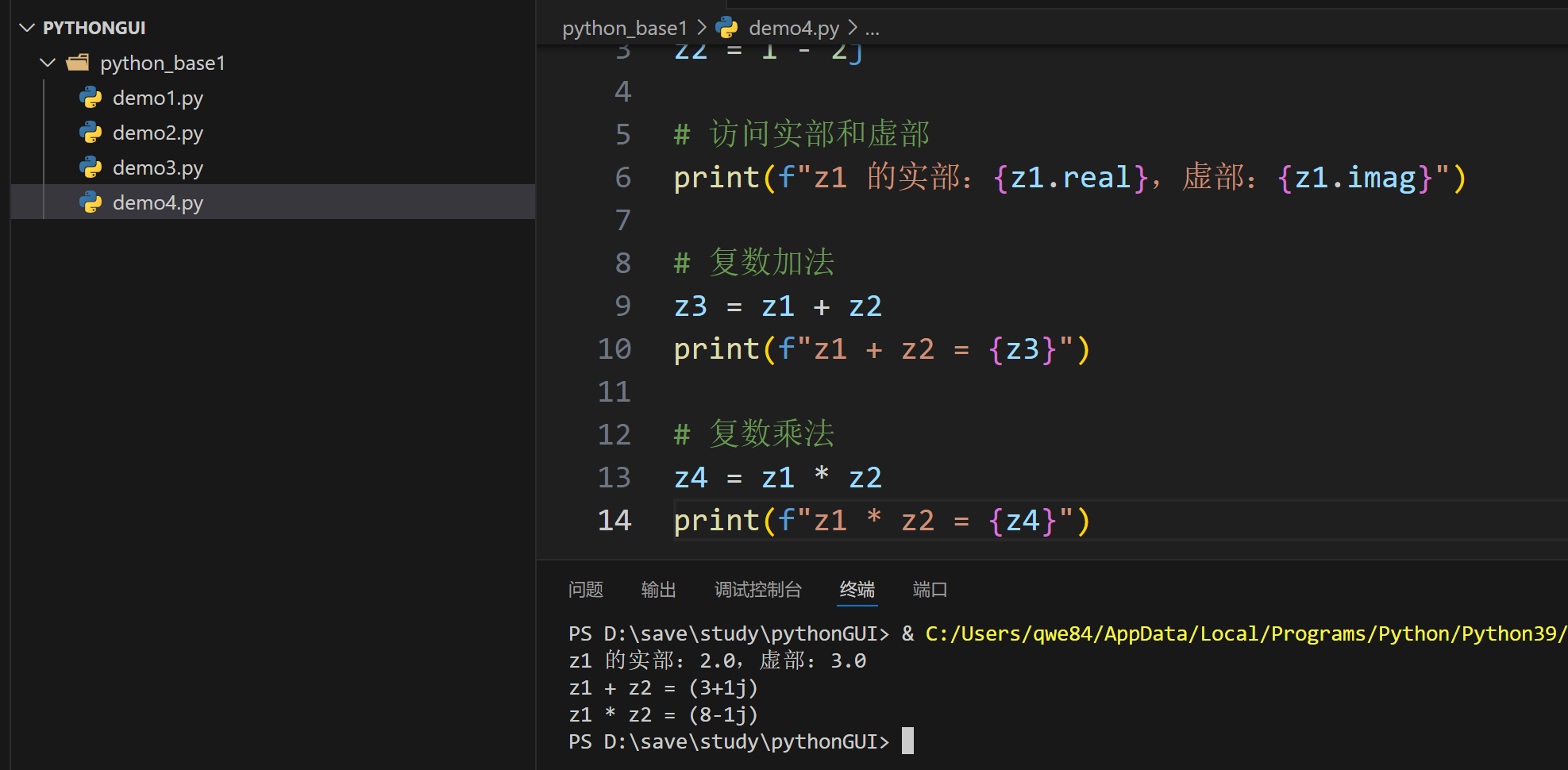Screen dimensions: 1568x770
Task: Open the demo1.py file
Action: tap(158, 97)
